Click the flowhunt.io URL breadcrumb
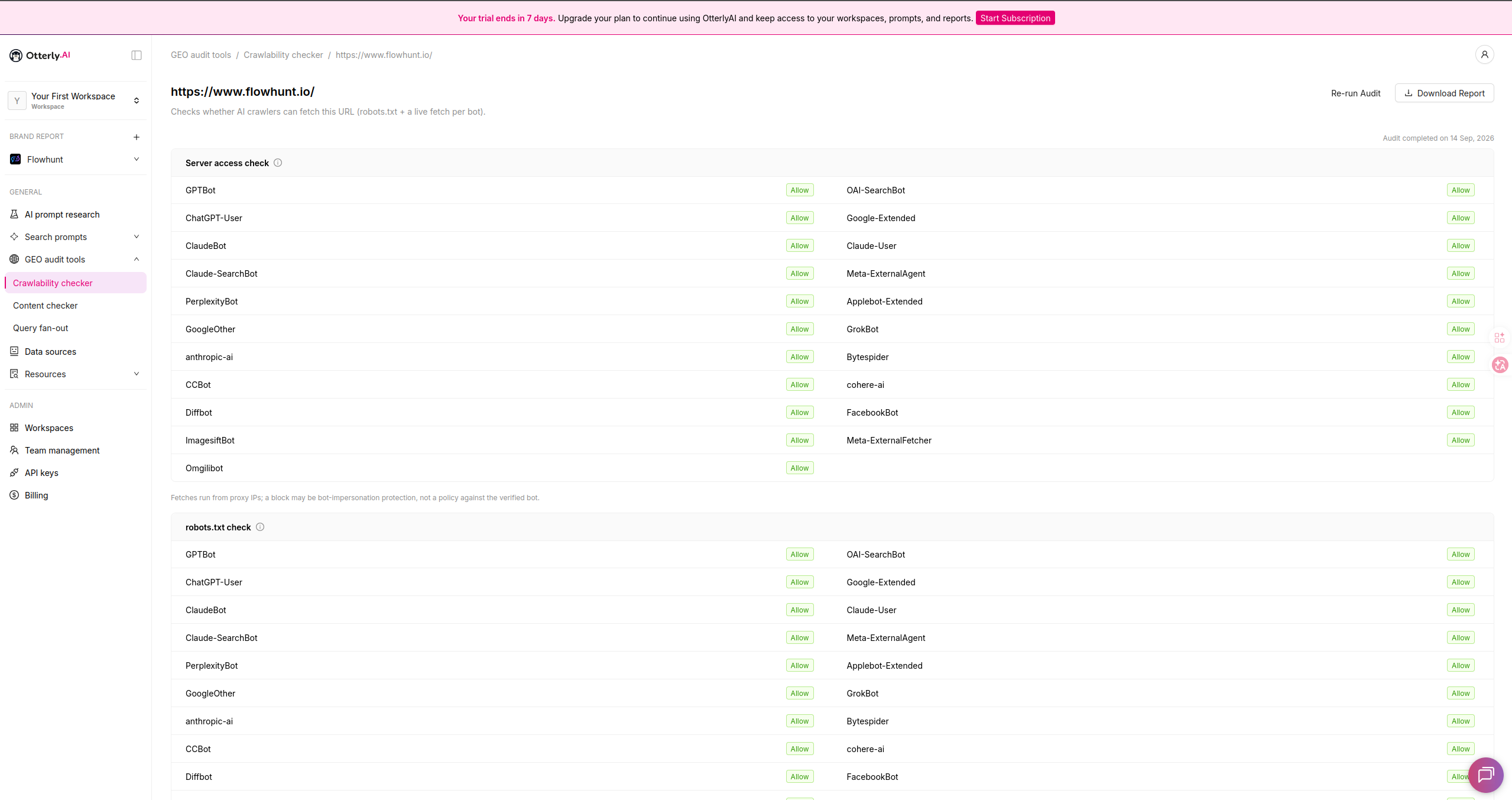Screen dimensions: 1512x800 [x=384, y=54]
